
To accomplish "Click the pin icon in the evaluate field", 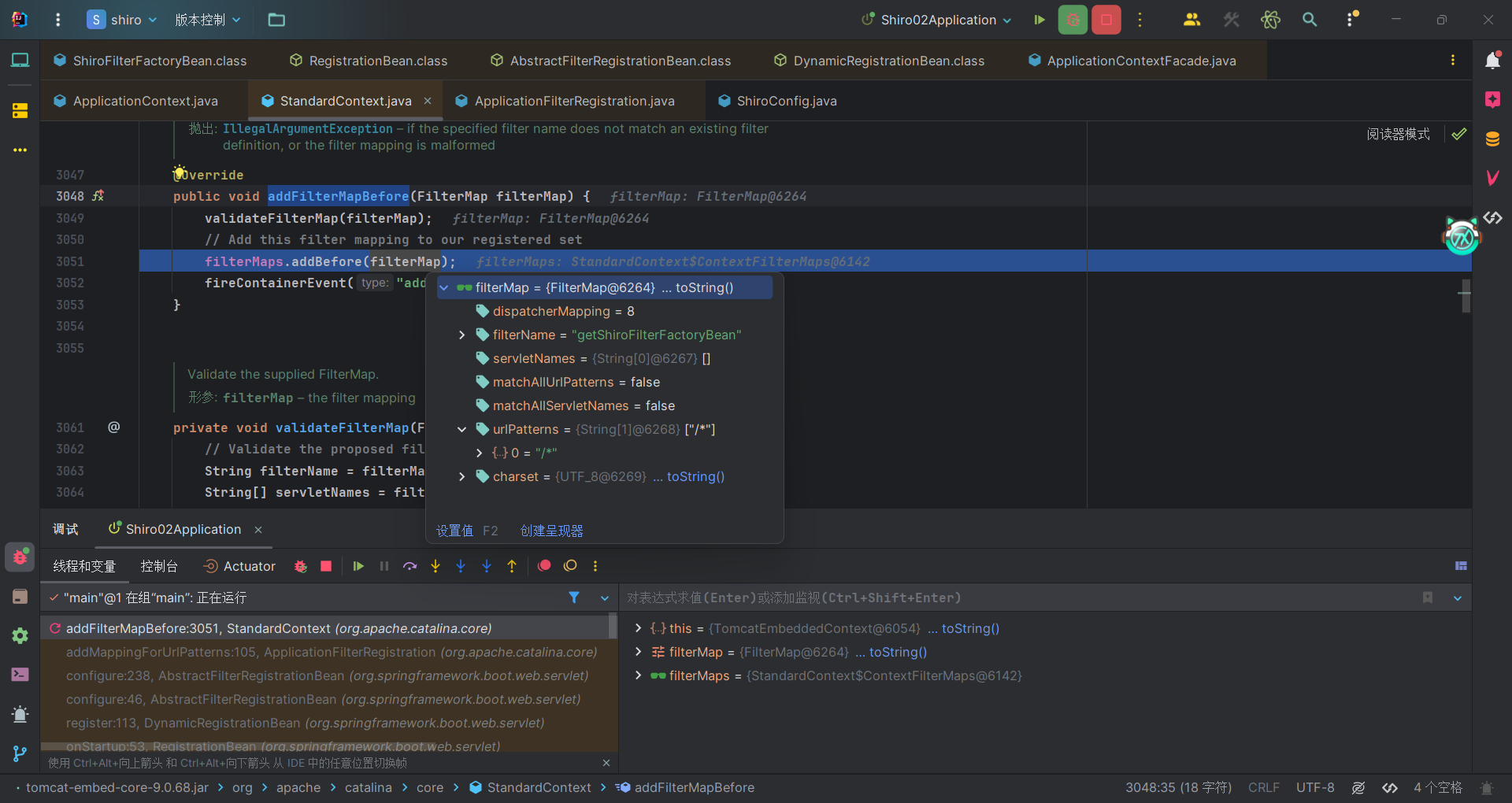I will tap(1428, 598).
